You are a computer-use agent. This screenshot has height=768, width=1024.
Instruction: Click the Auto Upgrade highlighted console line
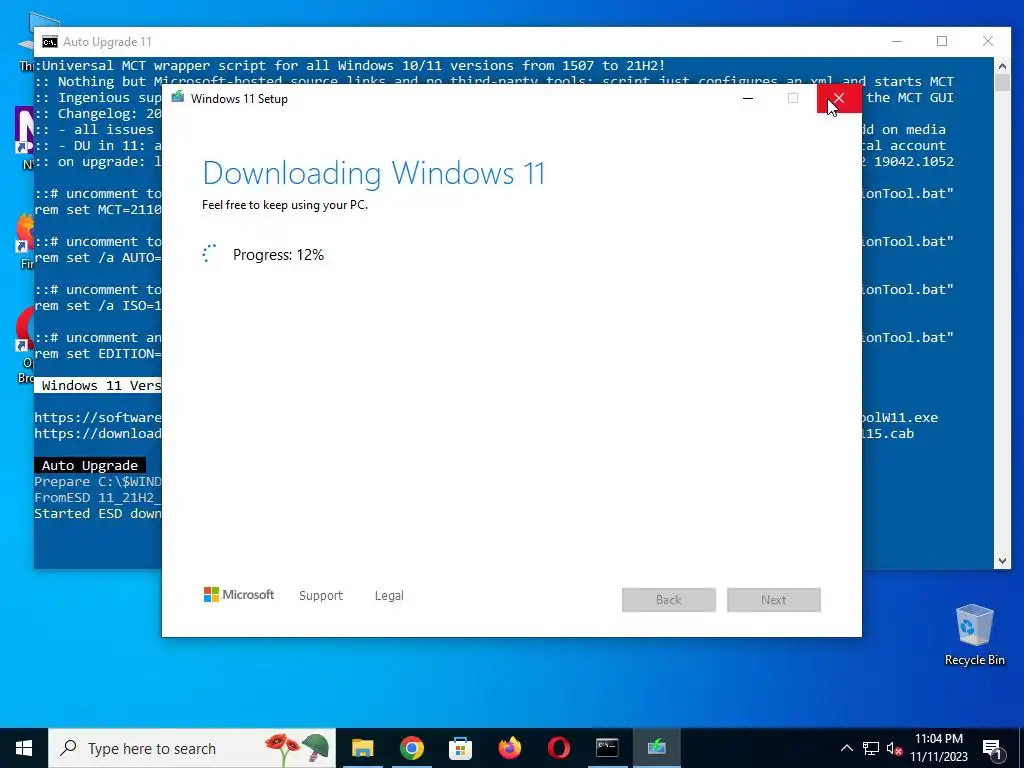pos(90,465)
